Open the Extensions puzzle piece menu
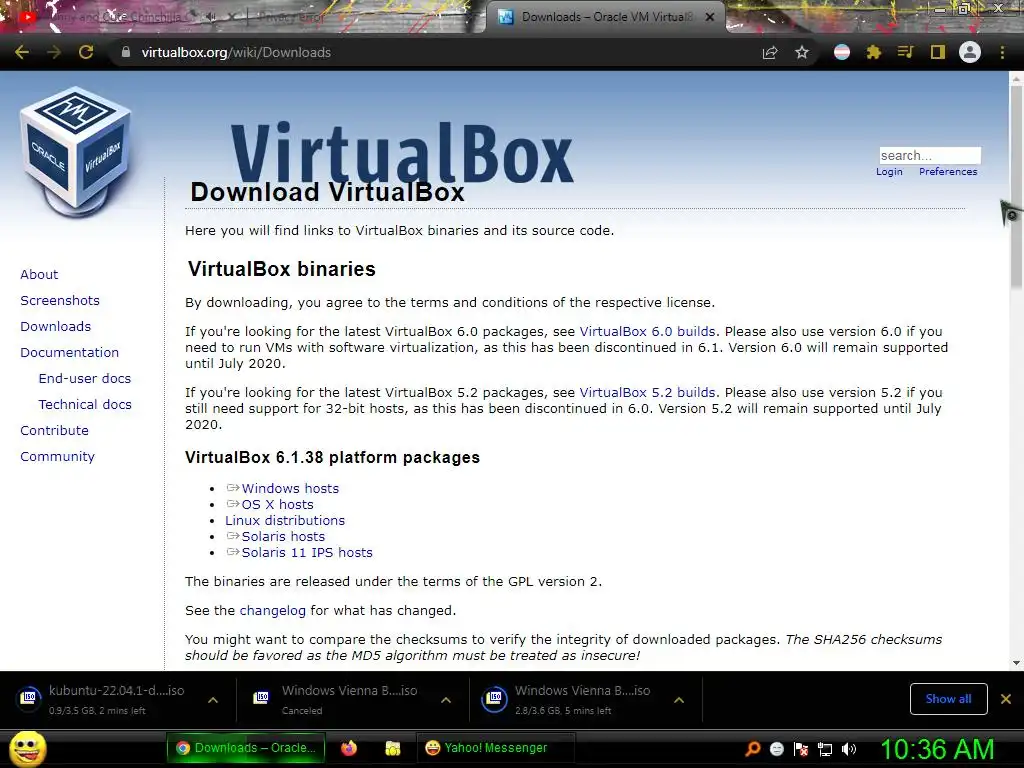Screen dimensions: 1024x768 coord(874,52)
